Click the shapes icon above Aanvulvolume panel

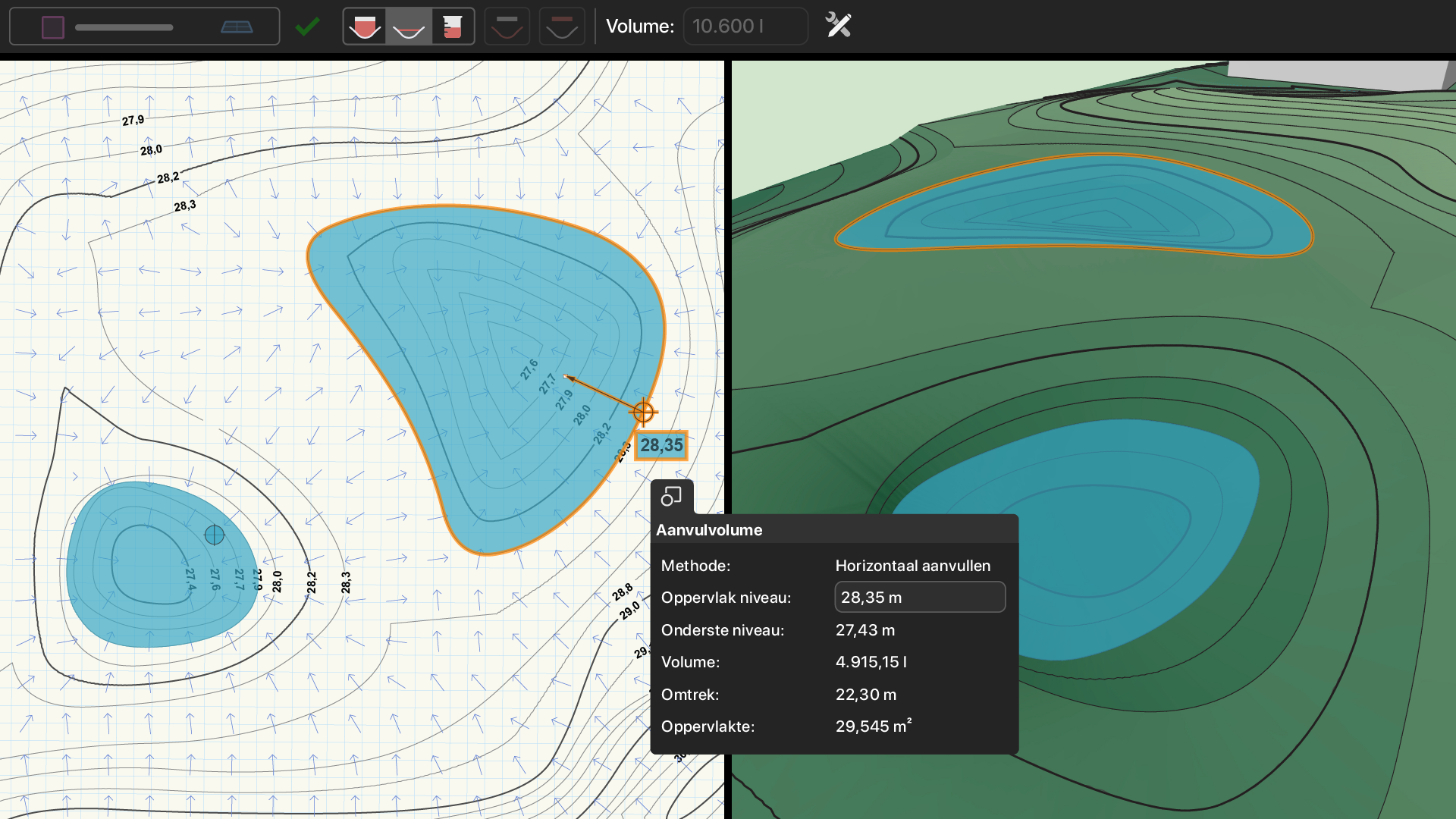click(671, 497)
